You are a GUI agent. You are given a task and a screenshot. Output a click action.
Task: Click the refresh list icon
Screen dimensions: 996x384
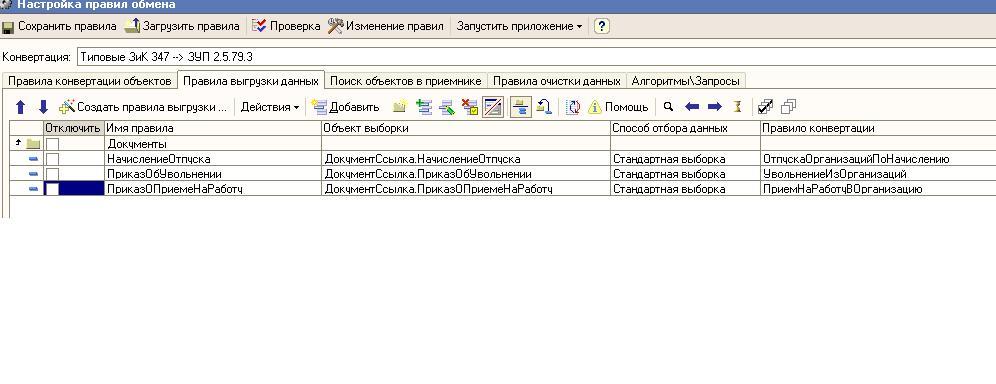point(573,107)
